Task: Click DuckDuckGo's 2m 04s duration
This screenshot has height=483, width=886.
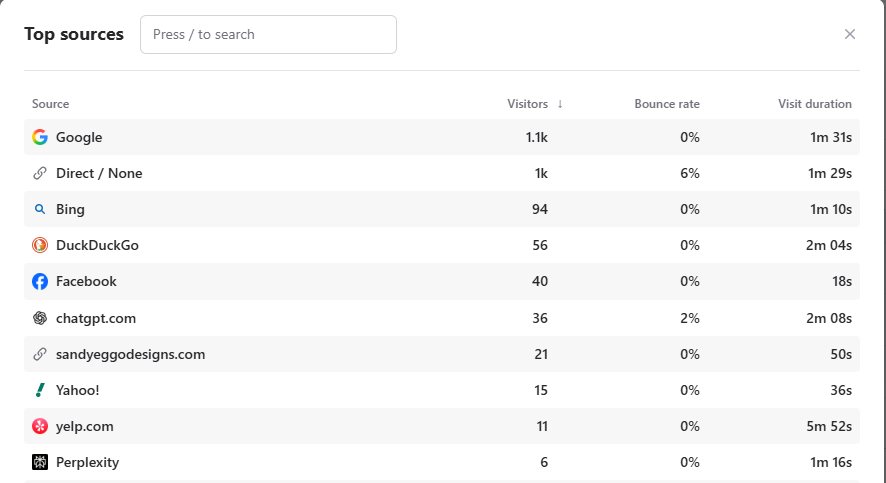Action: [x=829, y=245]
